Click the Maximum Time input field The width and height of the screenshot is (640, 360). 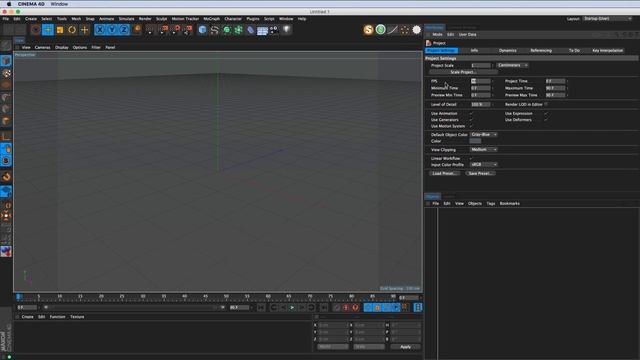pos(555,88)
